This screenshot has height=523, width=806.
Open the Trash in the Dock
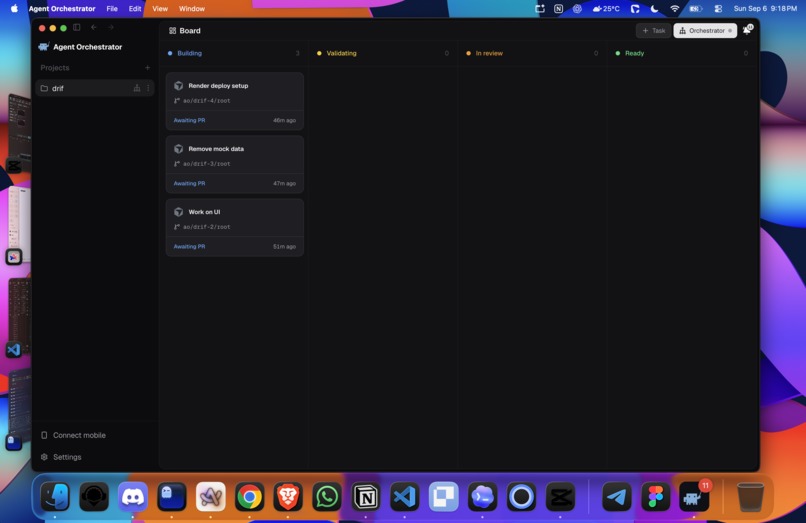[750, 497]
